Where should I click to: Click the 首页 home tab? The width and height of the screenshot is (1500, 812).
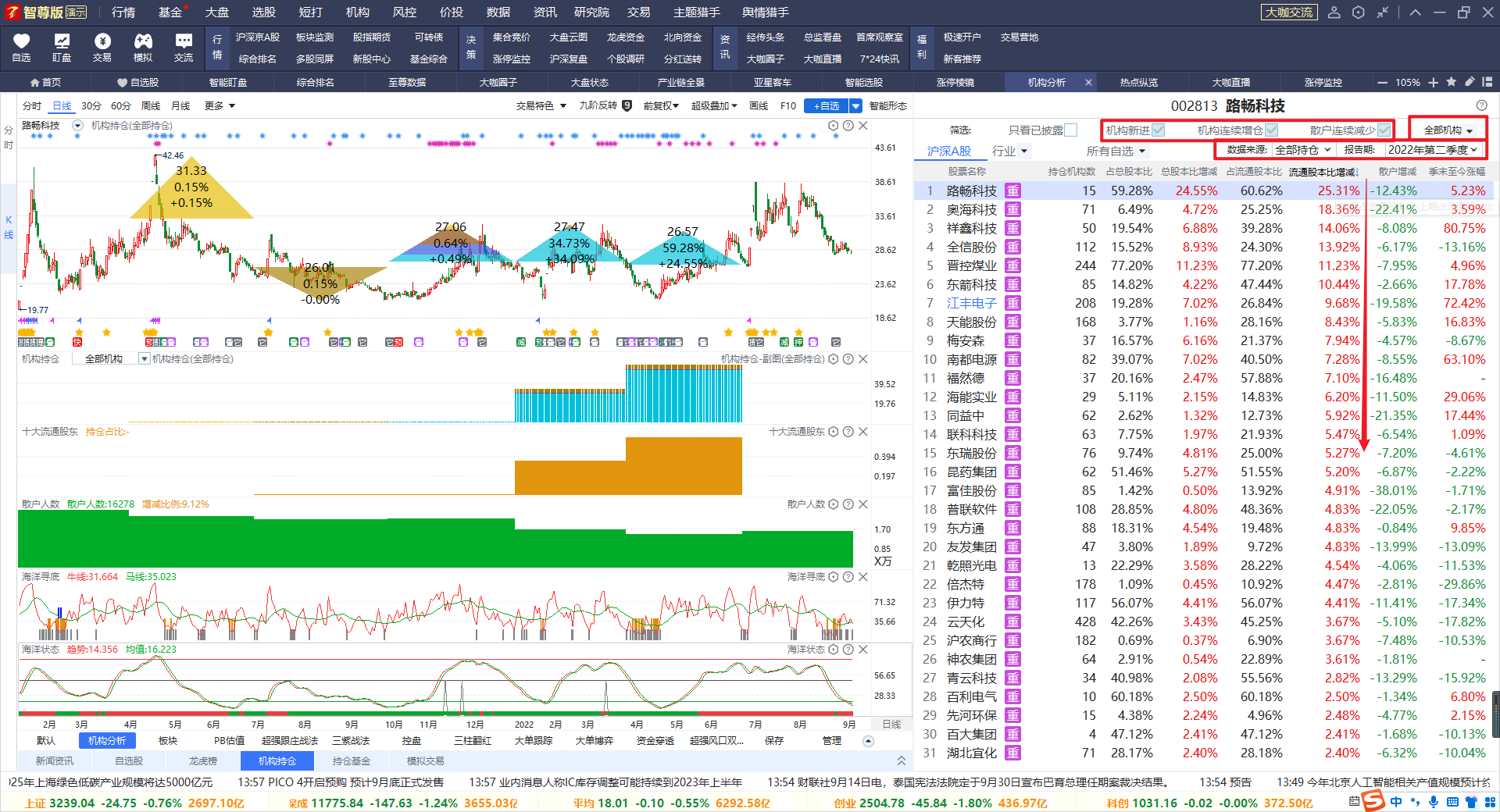tap(45, 82)
